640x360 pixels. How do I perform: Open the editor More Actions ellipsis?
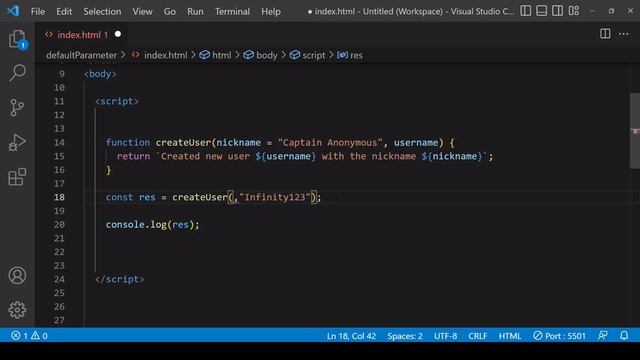pyautogui.click(x=624, y=34)
